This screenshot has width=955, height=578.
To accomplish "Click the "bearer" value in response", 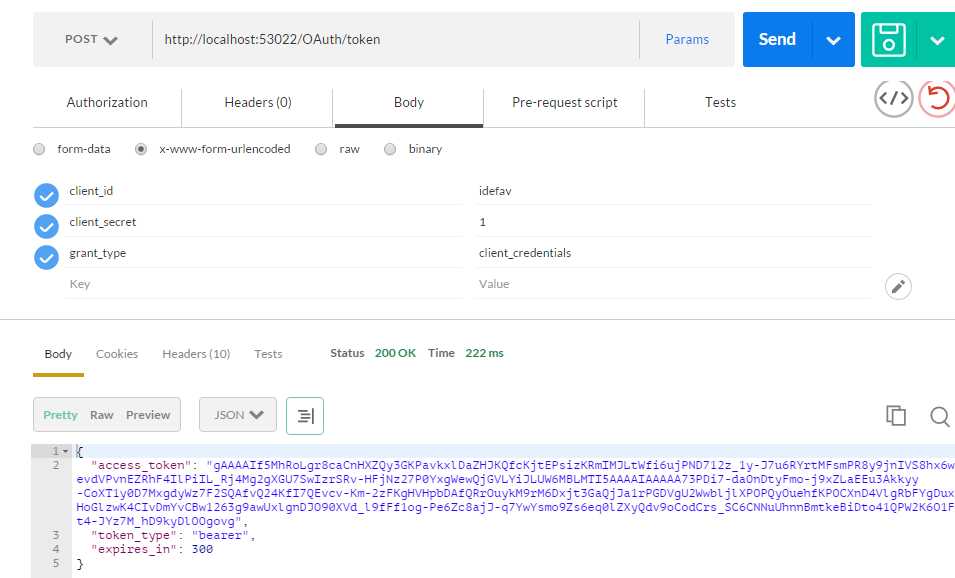I will click(x=220, y=536).
